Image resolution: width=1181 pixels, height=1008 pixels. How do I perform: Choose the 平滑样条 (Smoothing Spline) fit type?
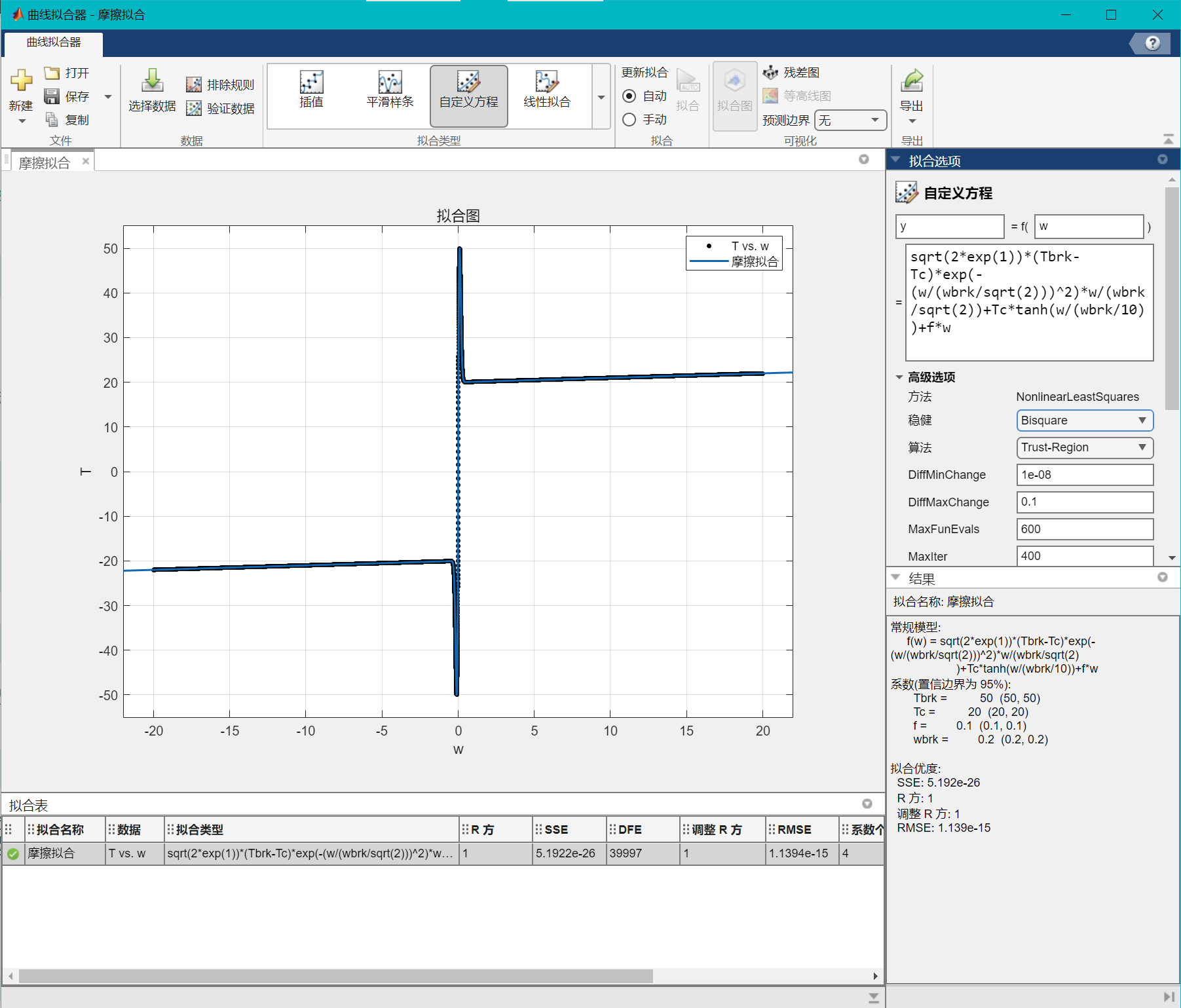(x=390, y=90)
